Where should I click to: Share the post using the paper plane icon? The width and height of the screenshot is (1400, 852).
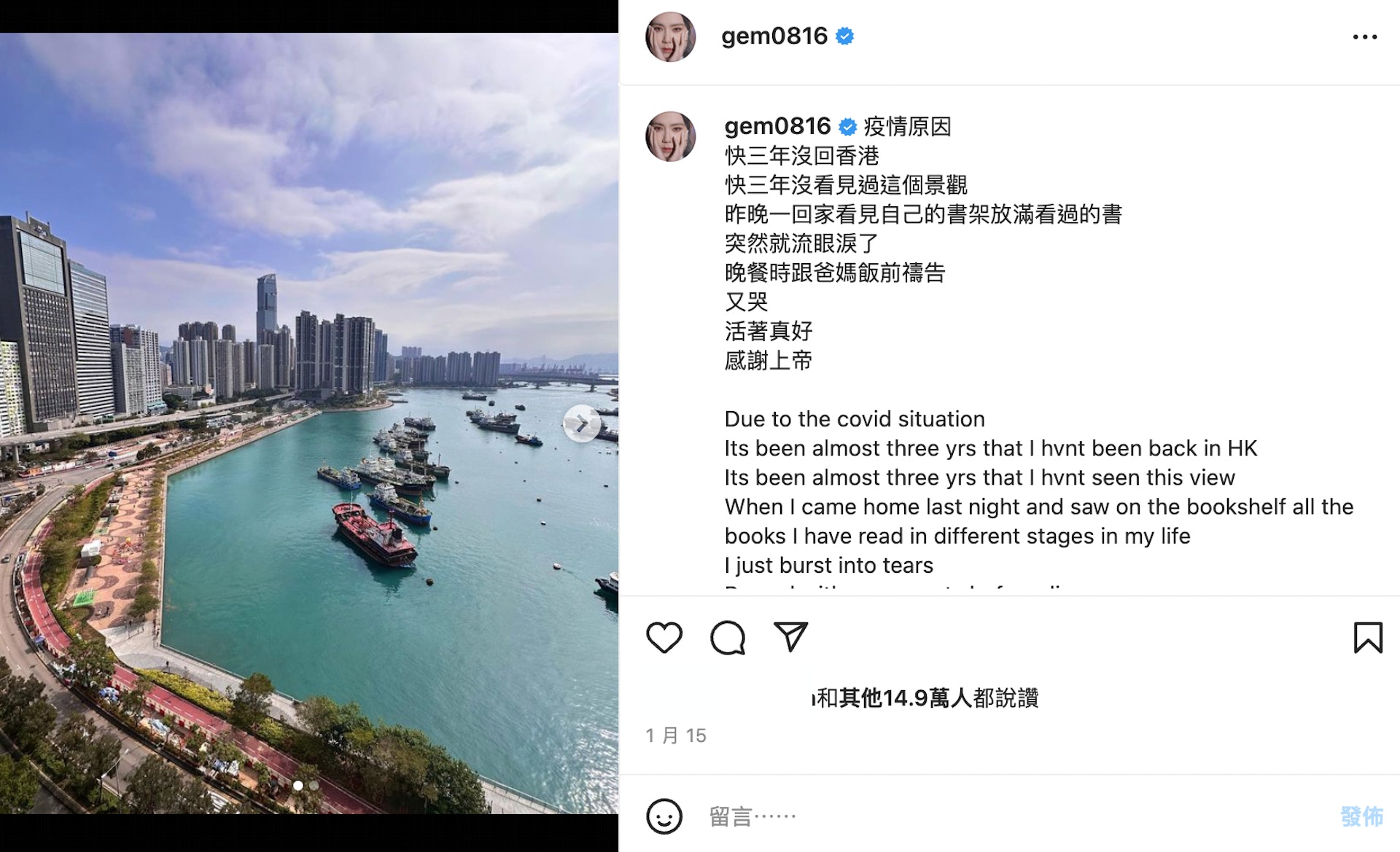pos(790,636)
